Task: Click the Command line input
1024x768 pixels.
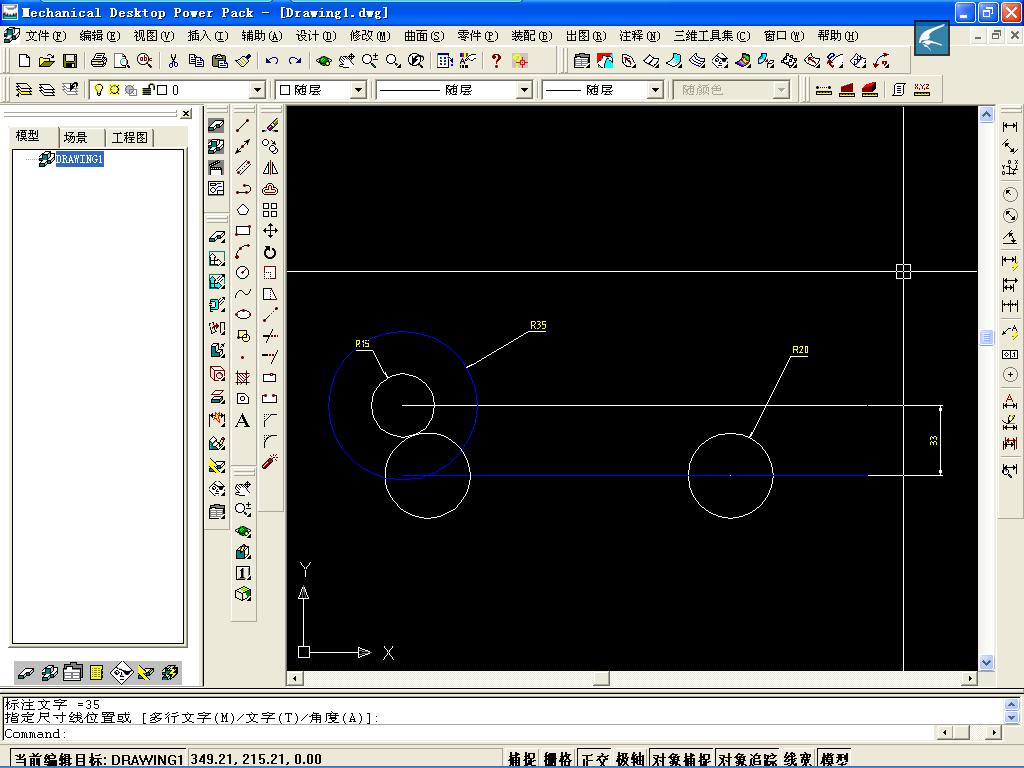Action: (x=470, y=733)
